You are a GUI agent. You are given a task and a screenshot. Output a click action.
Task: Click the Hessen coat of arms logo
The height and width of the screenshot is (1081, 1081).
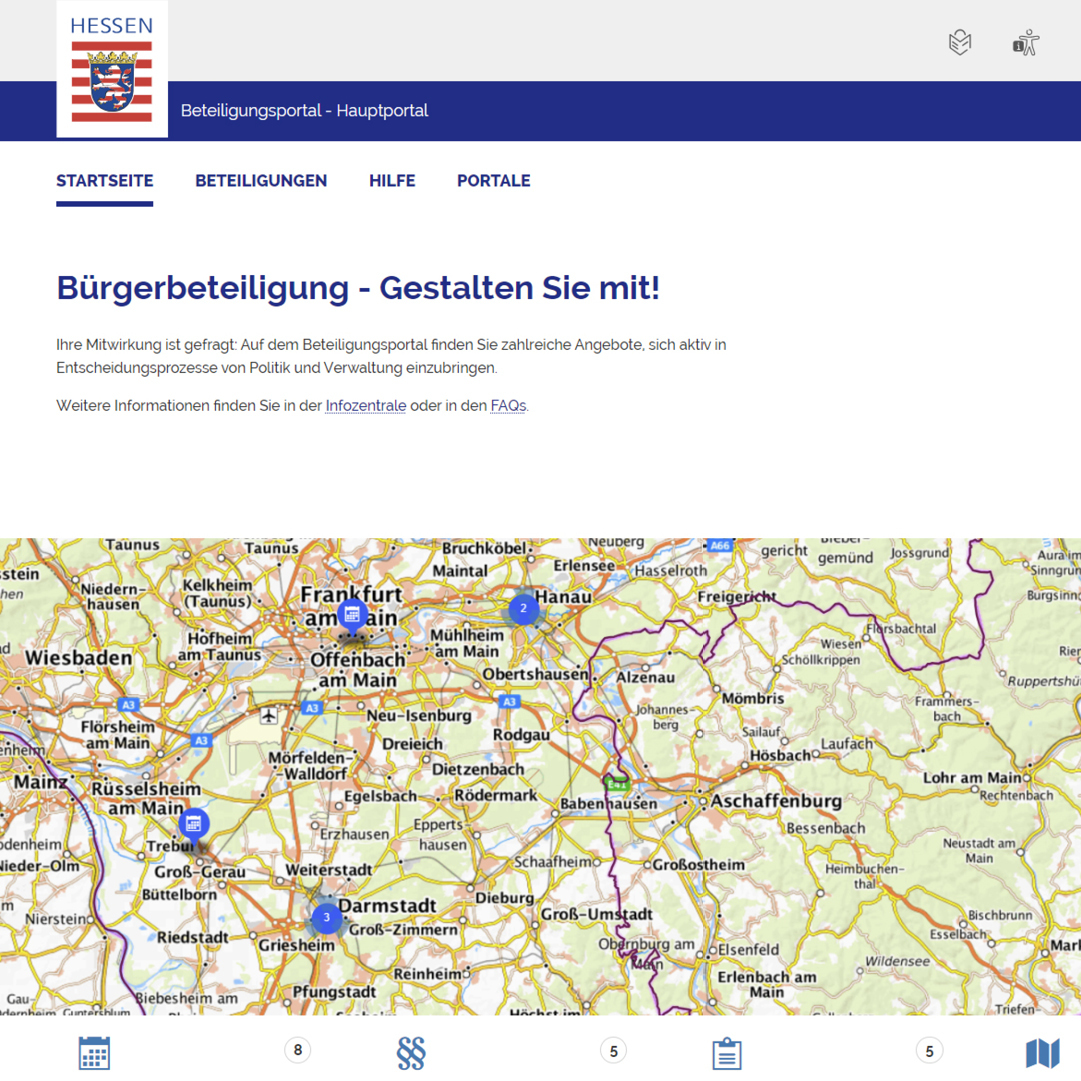112,68
